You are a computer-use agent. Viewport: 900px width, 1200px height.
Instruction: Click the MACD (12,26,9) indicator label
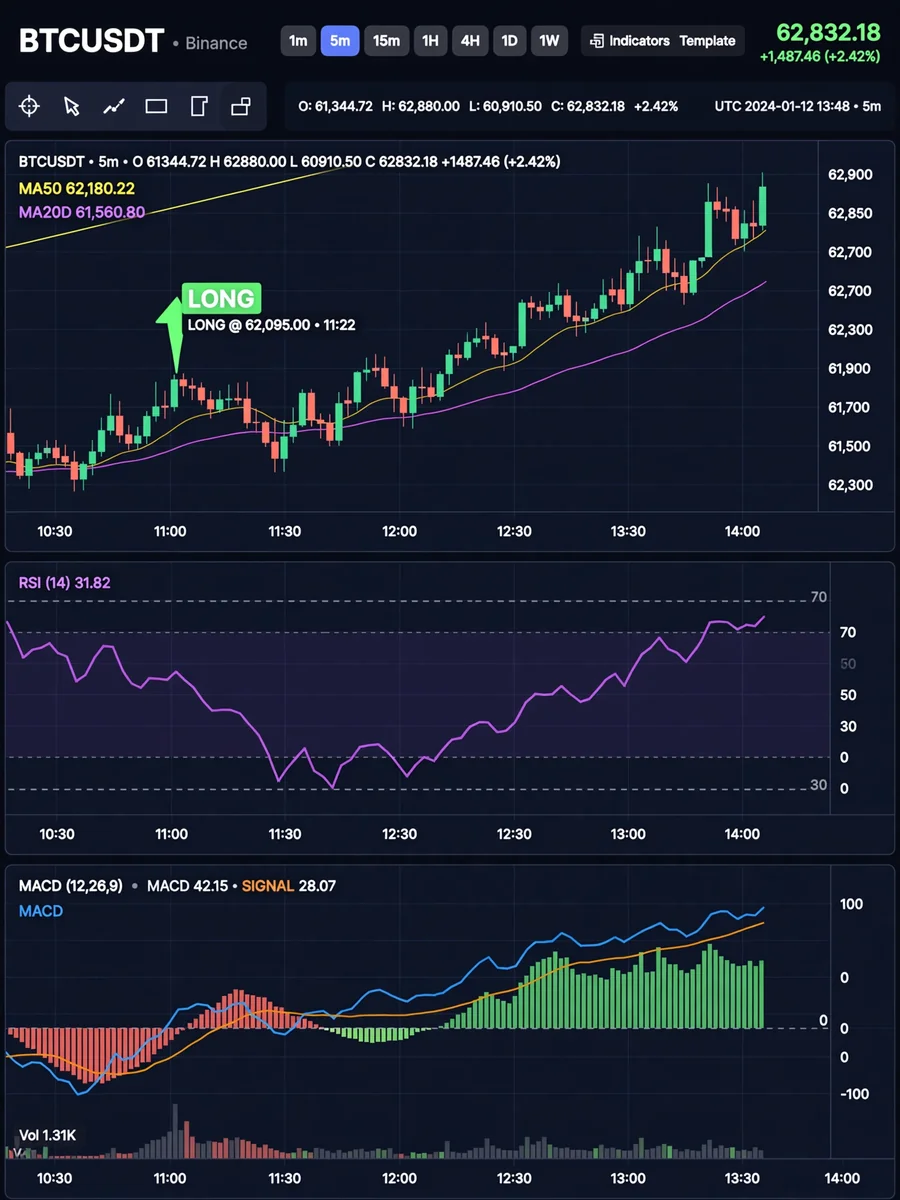click(71, 886)
